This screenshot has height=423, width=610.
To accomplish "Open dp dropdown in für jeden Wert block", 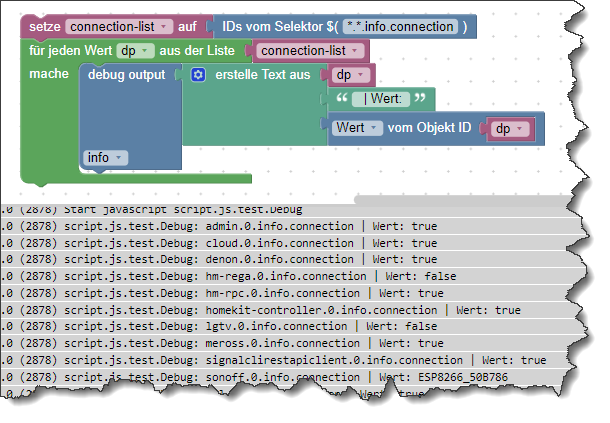I will 135,51.
